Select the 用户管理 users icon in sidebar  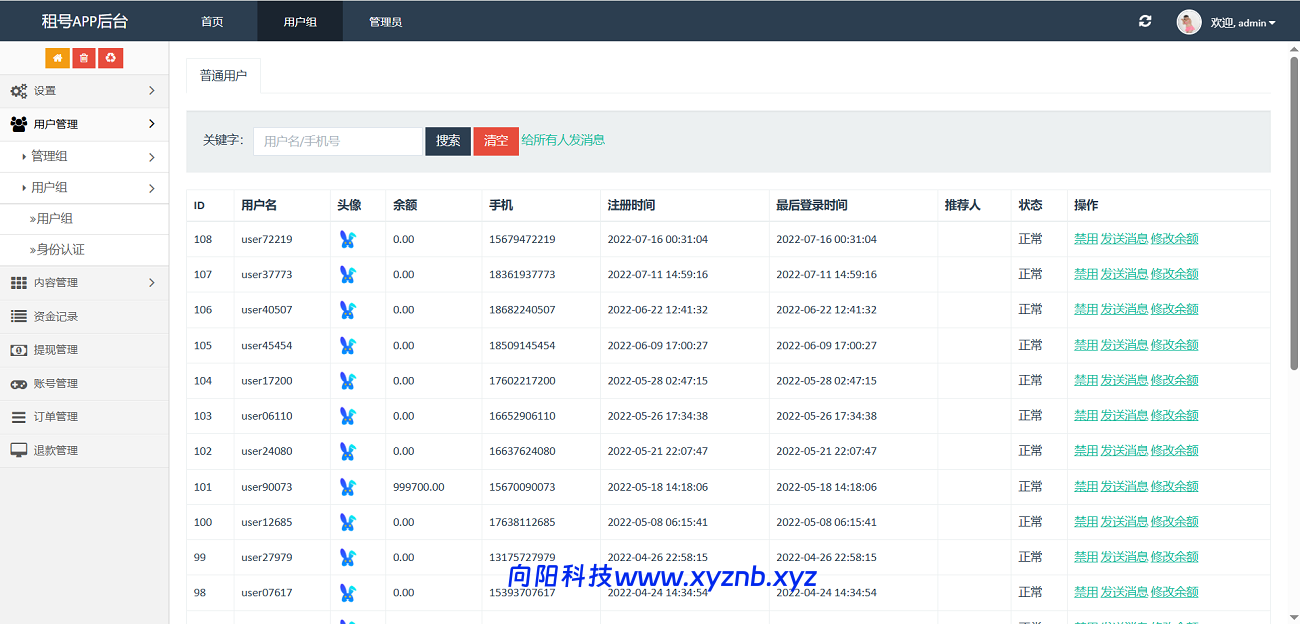18,123
